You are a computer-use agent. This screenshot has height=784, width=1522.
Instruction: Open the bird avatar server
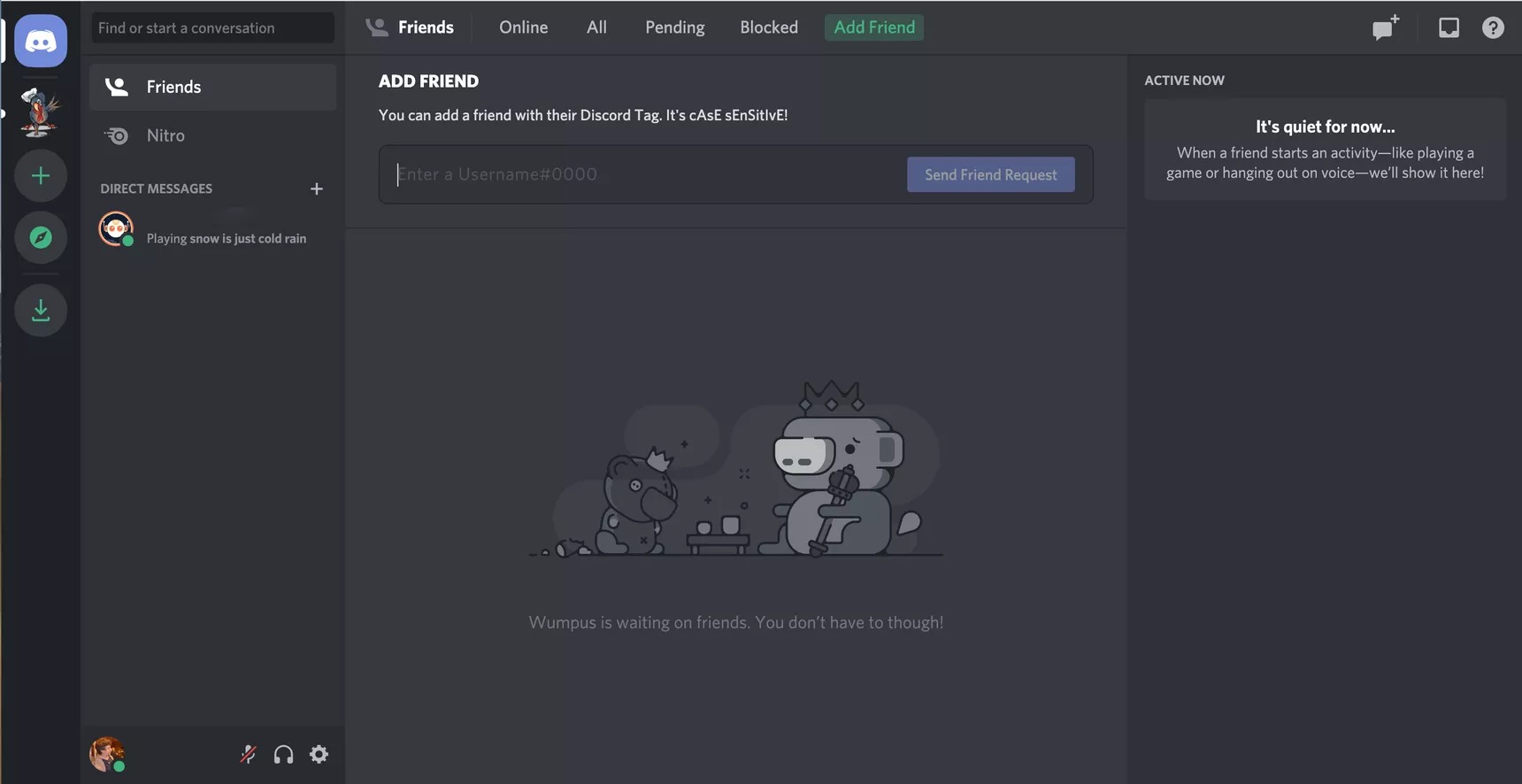[x=41, y=112]
